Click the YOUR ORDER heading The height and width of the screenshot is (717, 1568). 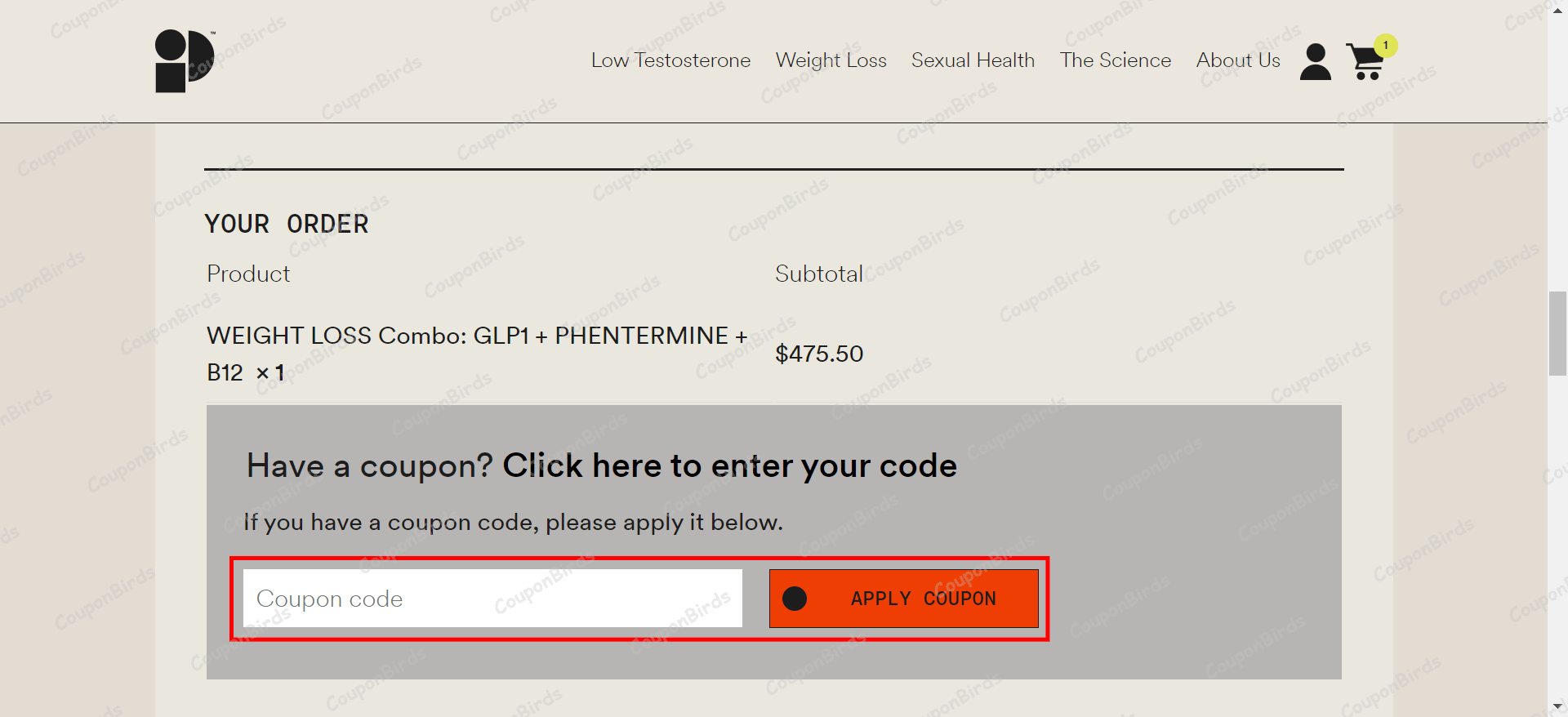pos(287,224)
